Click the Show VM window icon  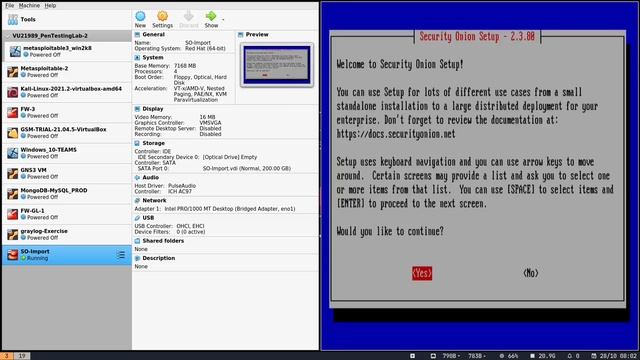[211, 16]
